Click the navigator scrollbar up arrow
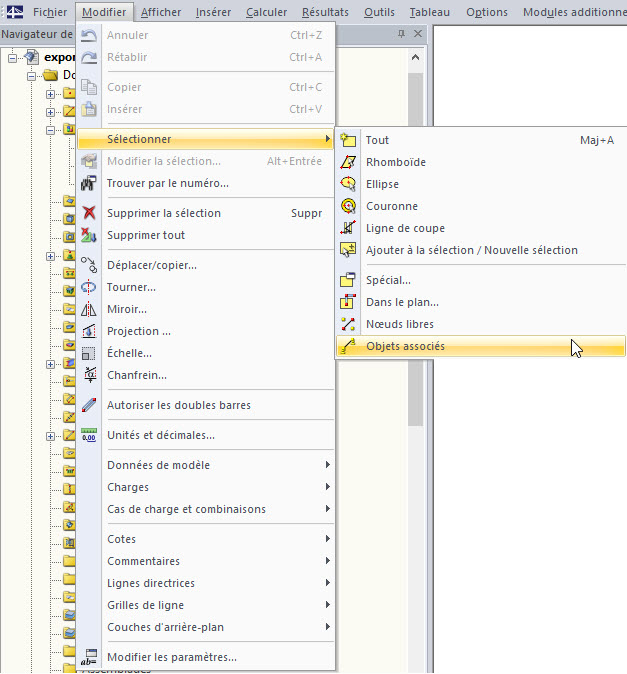This screenshot has width=627, height=674. 415,57
